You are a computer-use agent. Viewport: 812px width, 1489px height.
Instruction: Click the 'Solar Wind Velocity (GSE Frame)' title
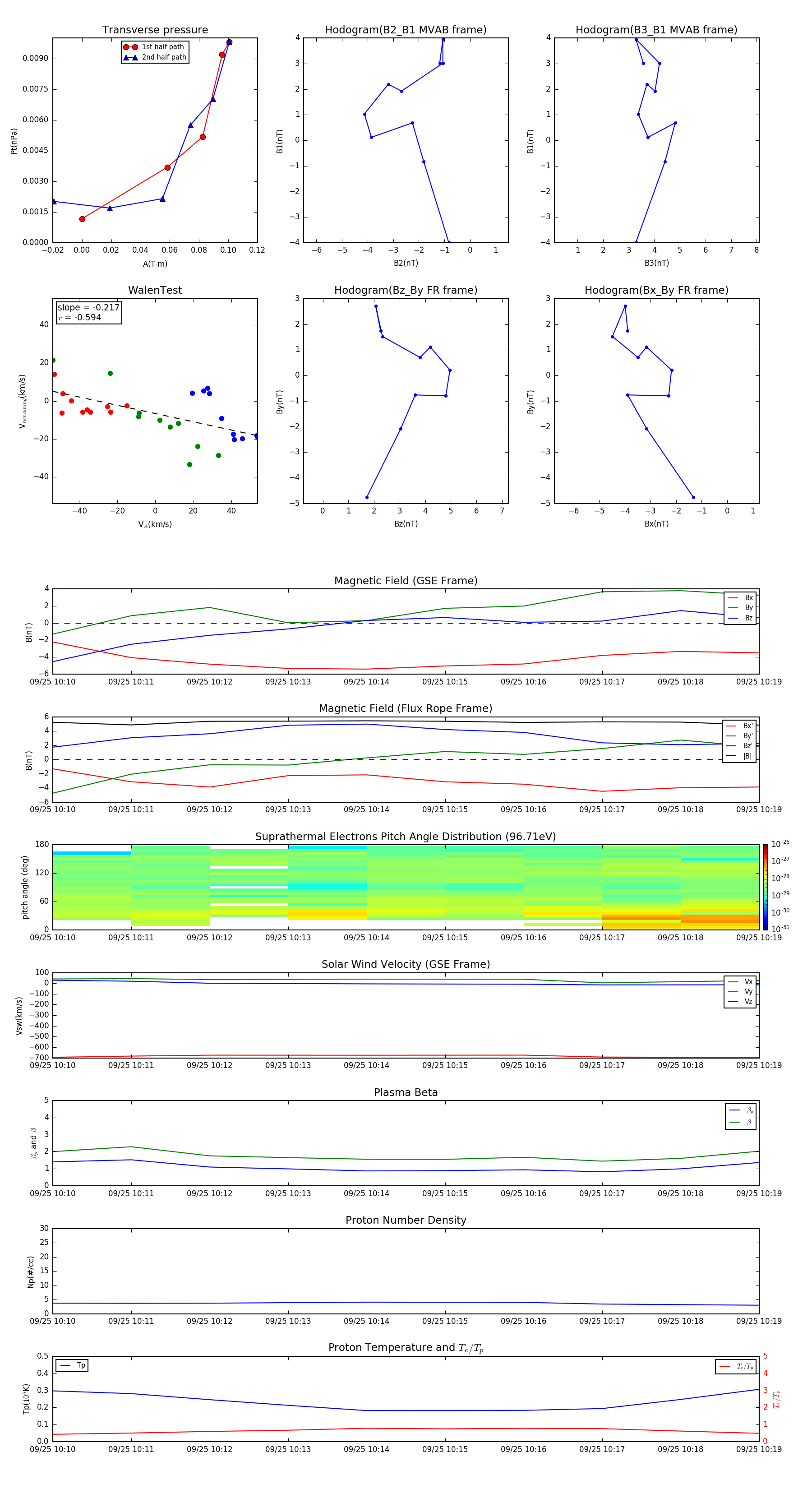click(406, 965)
